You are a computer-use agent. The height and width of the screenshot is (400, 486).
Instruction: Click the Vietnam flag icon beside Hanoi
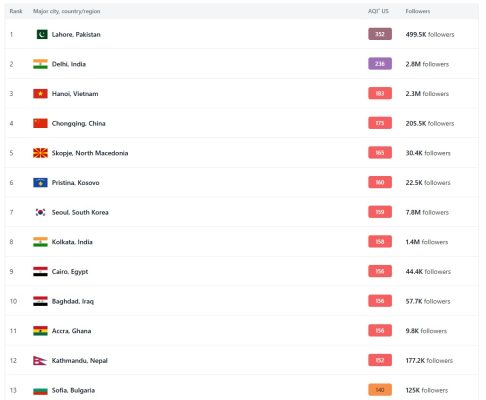40,94
